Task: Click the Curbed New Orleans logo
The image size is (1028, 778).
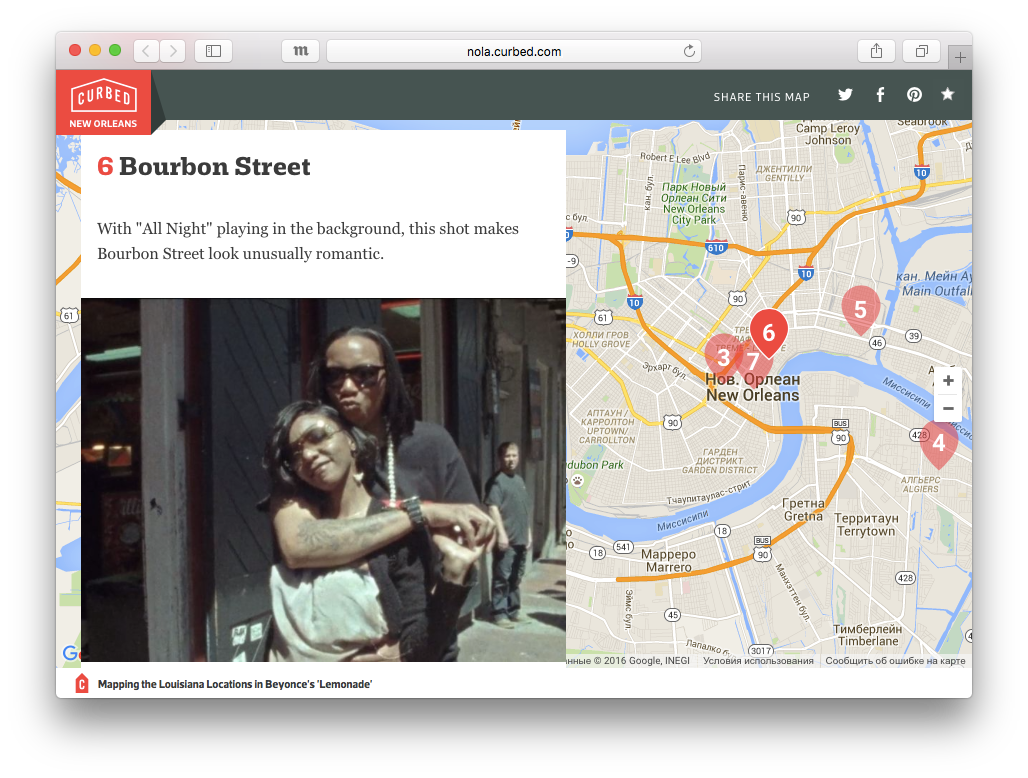Action: tap(103, 102)
